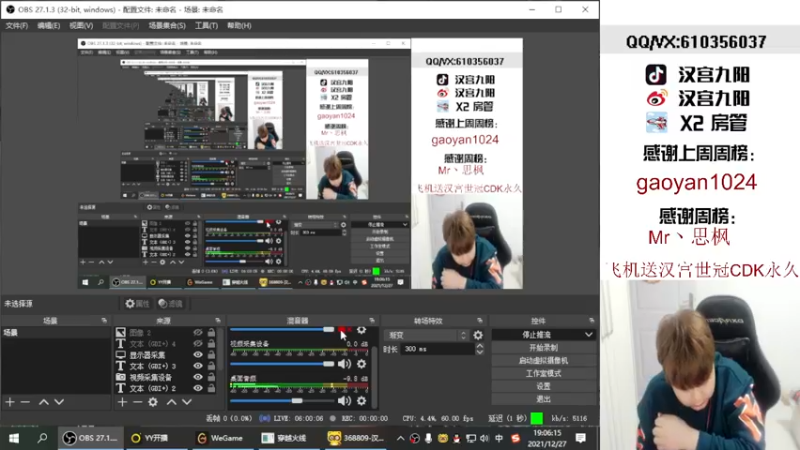The image size is (800, 450).
Task: Remove source with minus icon in 来源 panel
Action: 137,402
